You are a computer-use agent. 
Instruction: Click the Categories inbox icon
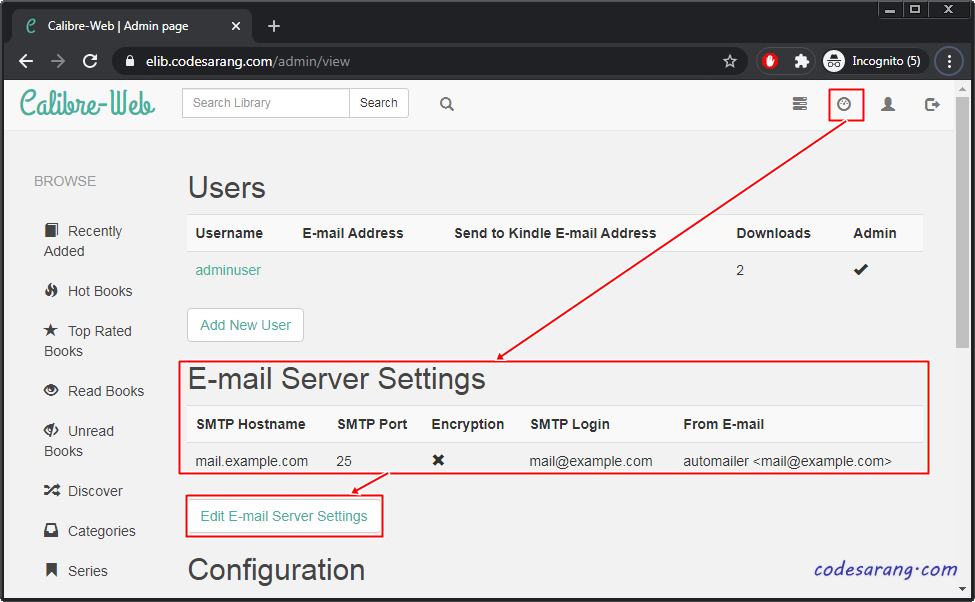(x=51, y=530)
